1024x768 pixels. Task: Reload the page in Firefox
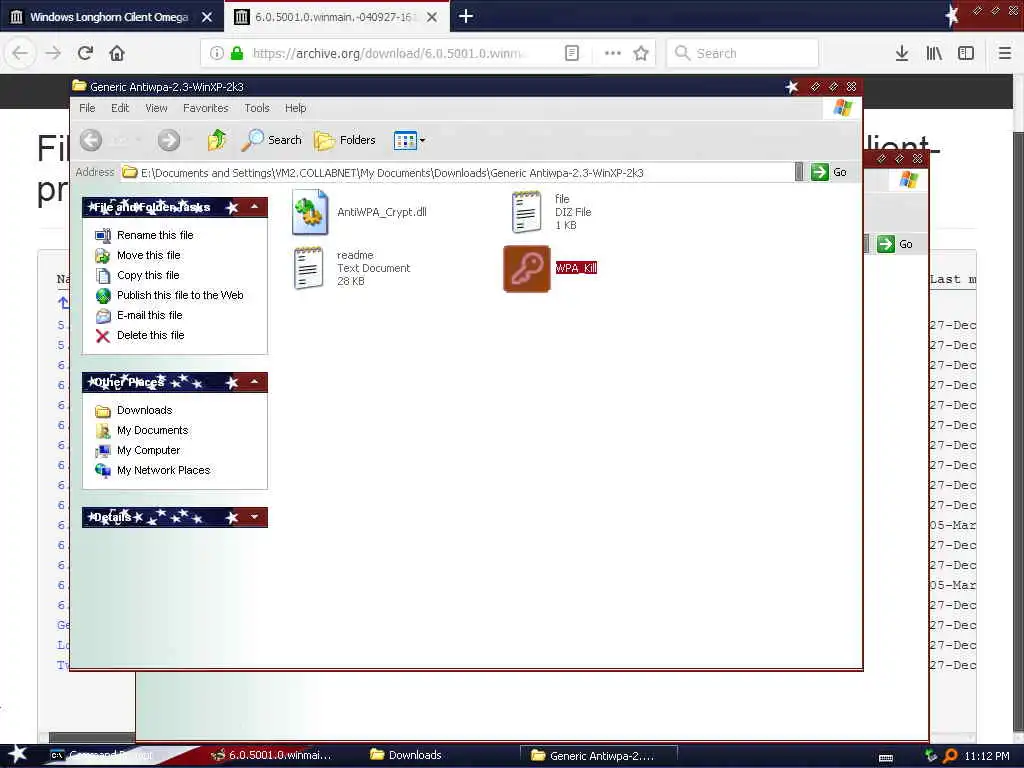tap(85, 53)
